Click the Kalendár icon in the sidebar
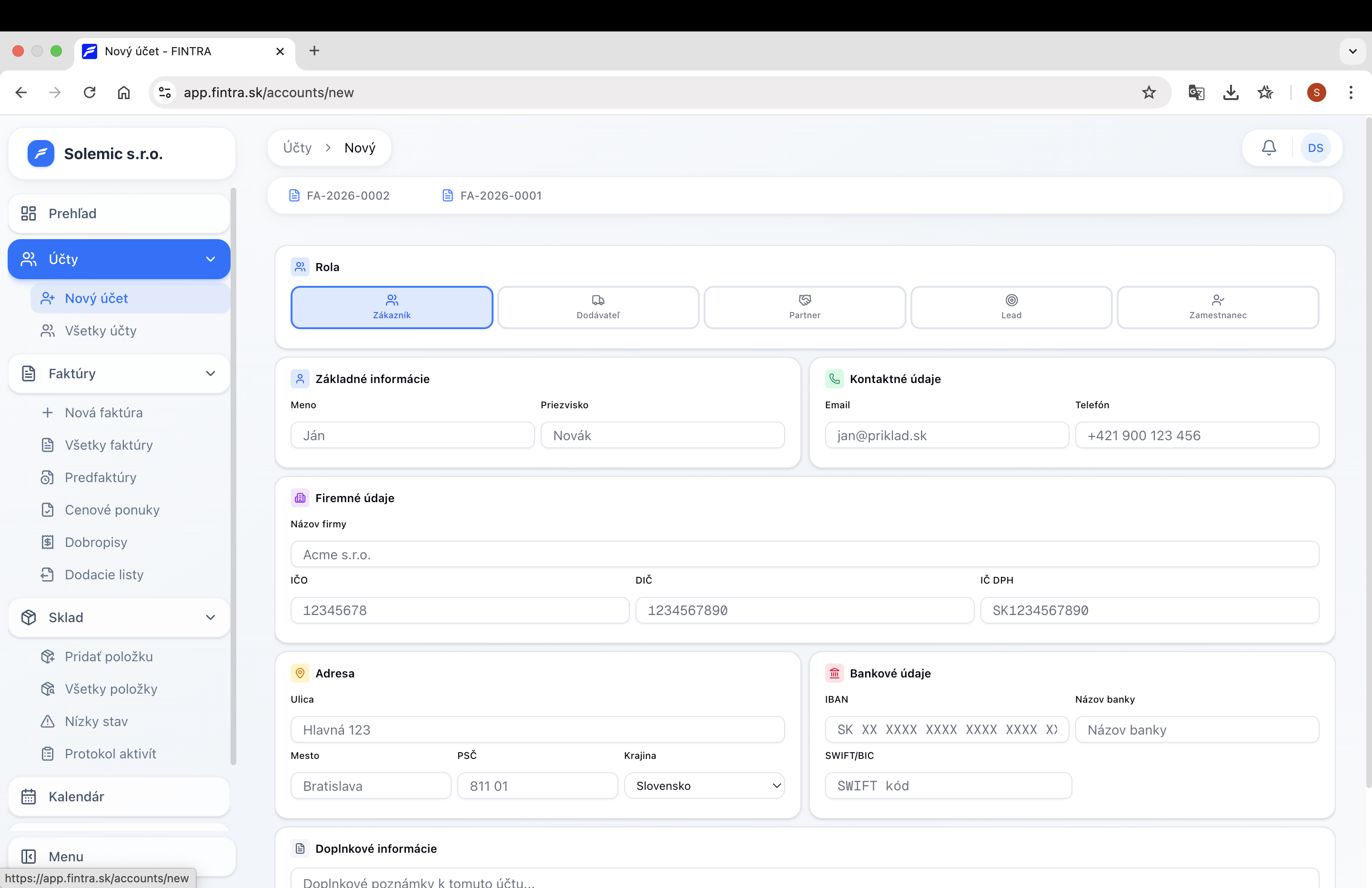Screen dimensions: 1372x888 pos(28,797)
